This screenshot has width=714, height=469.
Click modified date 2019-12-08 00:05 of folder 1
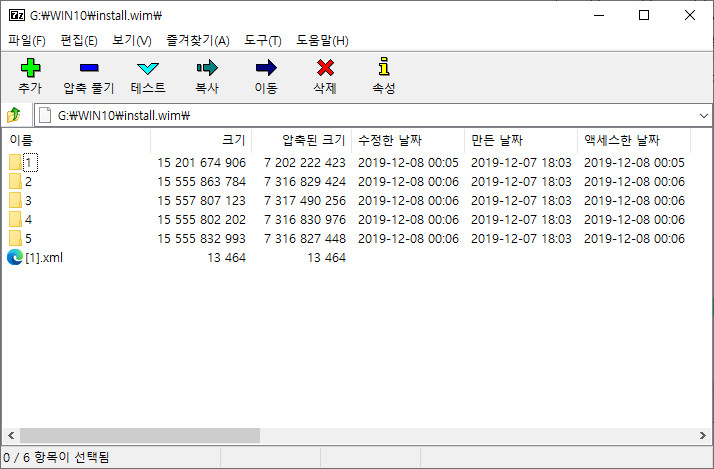(x=408, y=163)
